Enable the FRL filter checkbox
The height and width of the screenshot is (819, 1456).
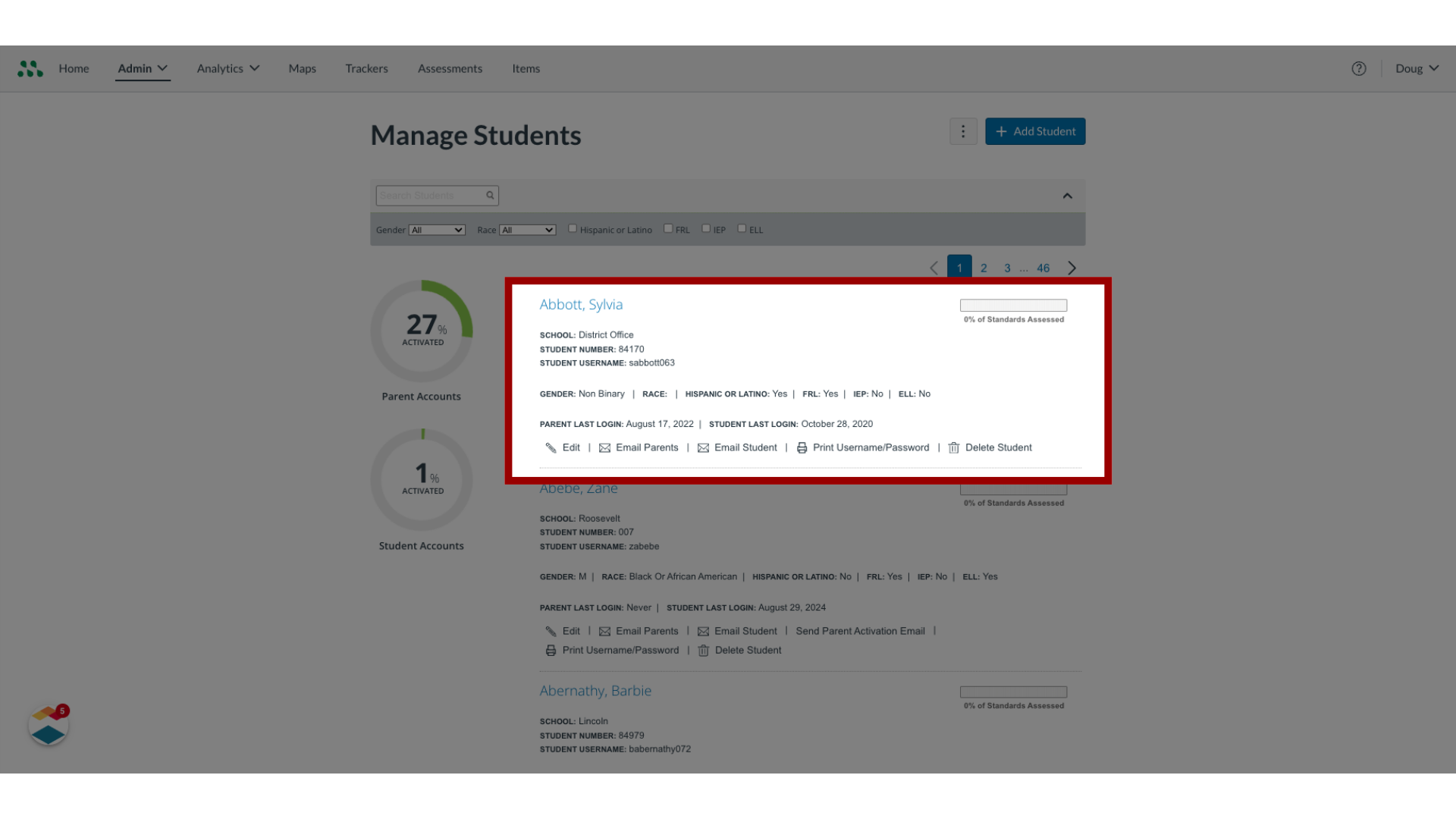[x=668, y=228]
